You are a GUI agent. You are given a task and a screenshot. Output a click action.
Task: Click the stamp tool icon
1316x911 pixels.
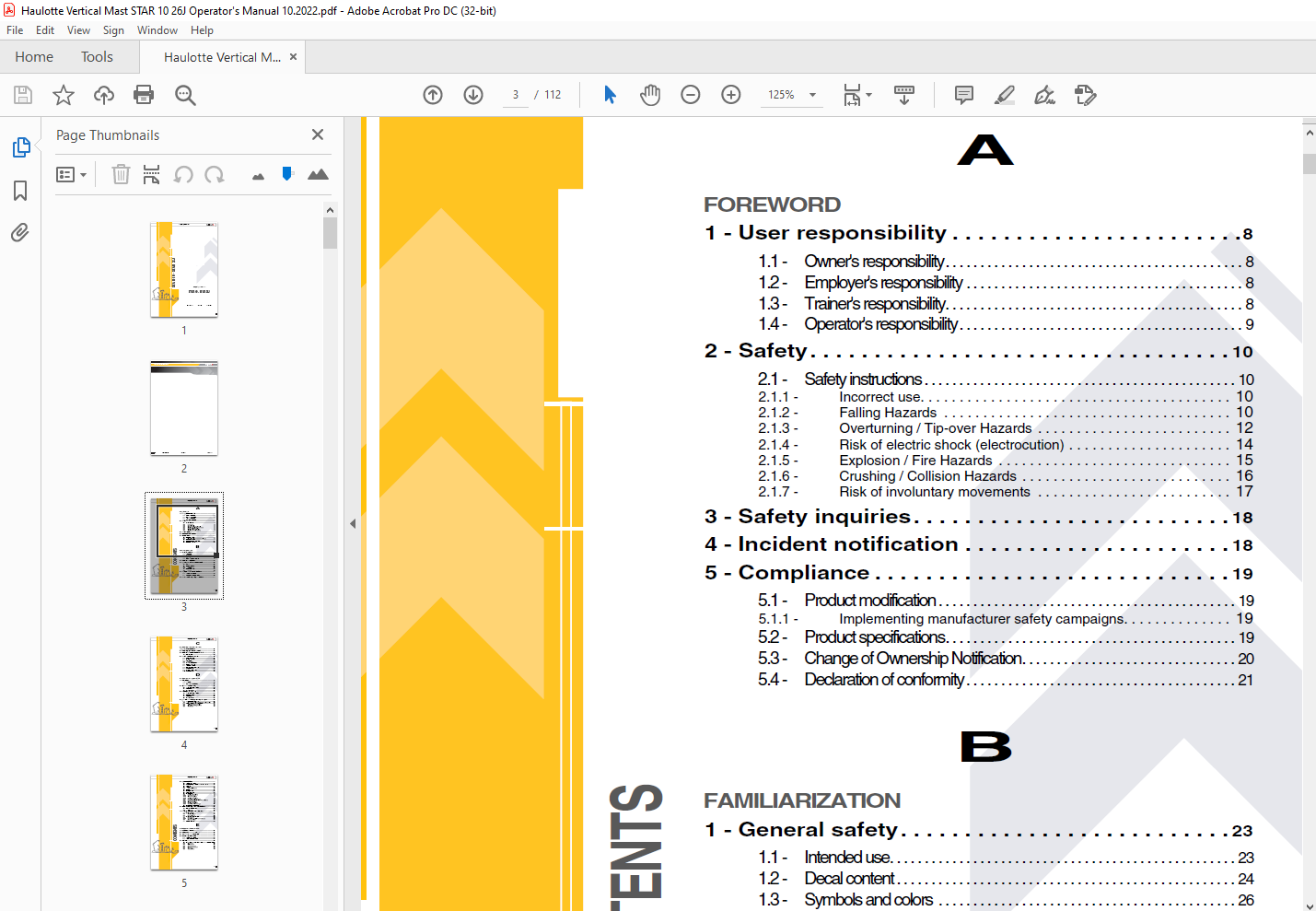pos(1085,95)
